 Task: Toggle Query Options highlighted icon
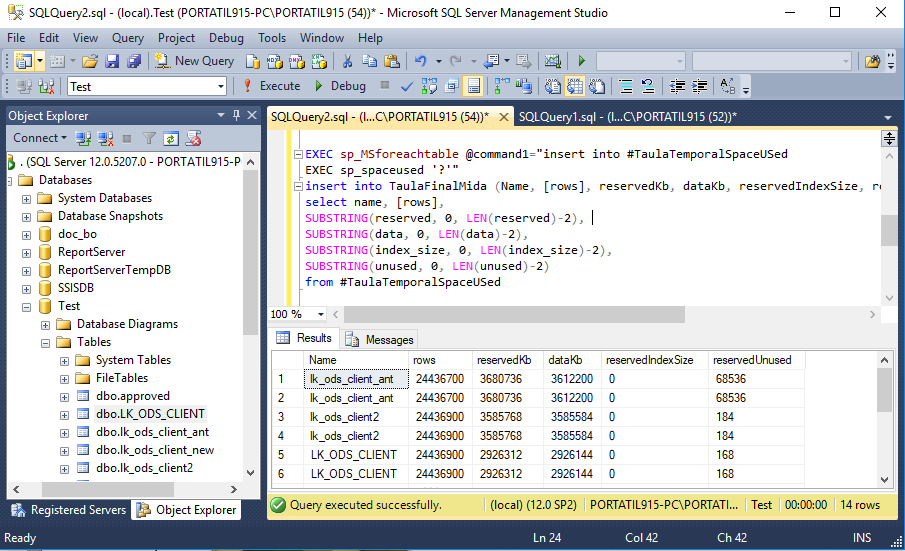click(x=473, y=87)
